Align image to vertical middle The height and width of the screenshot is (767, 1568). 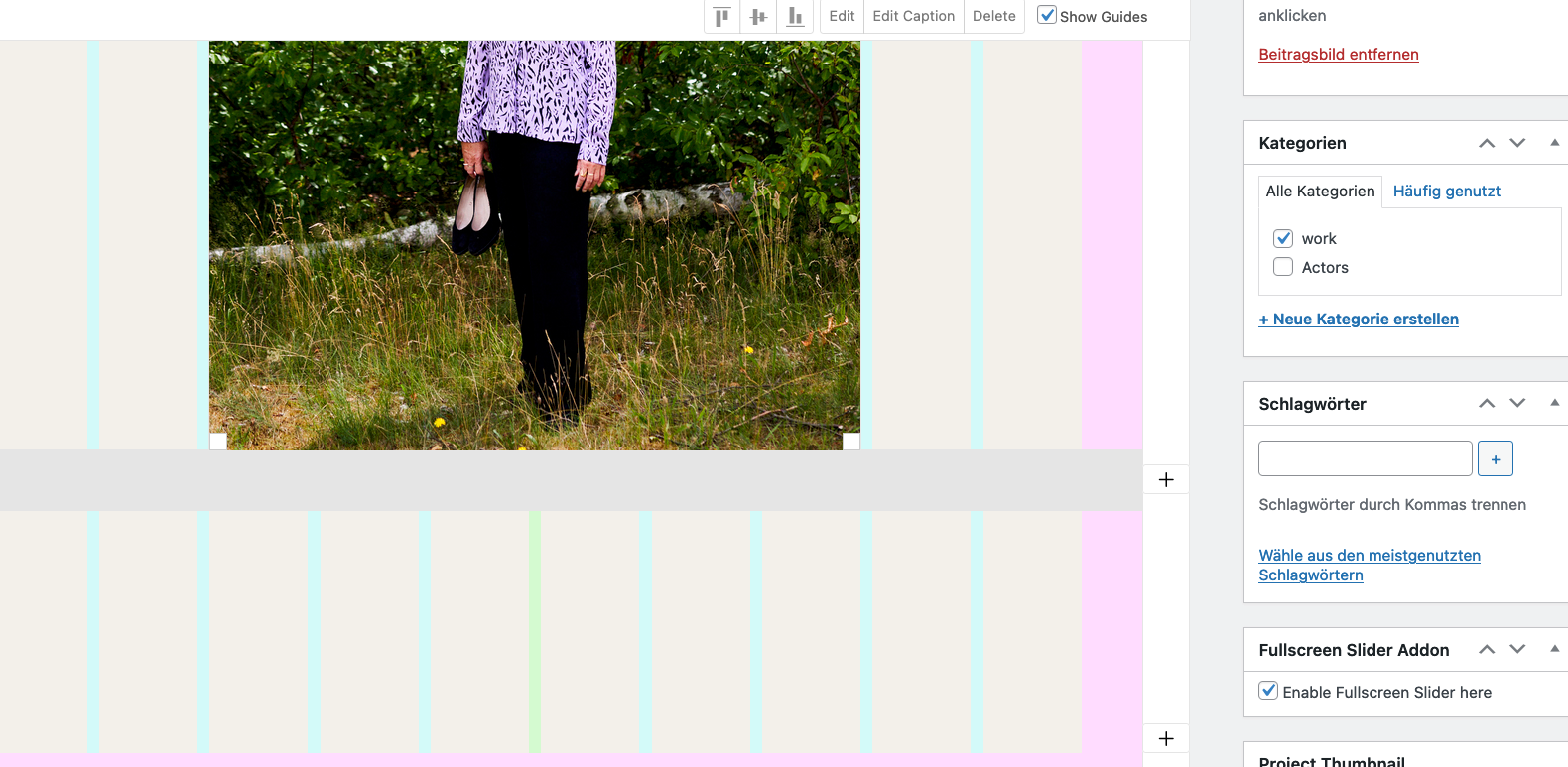pyautogui.click(x=758, y=17)
